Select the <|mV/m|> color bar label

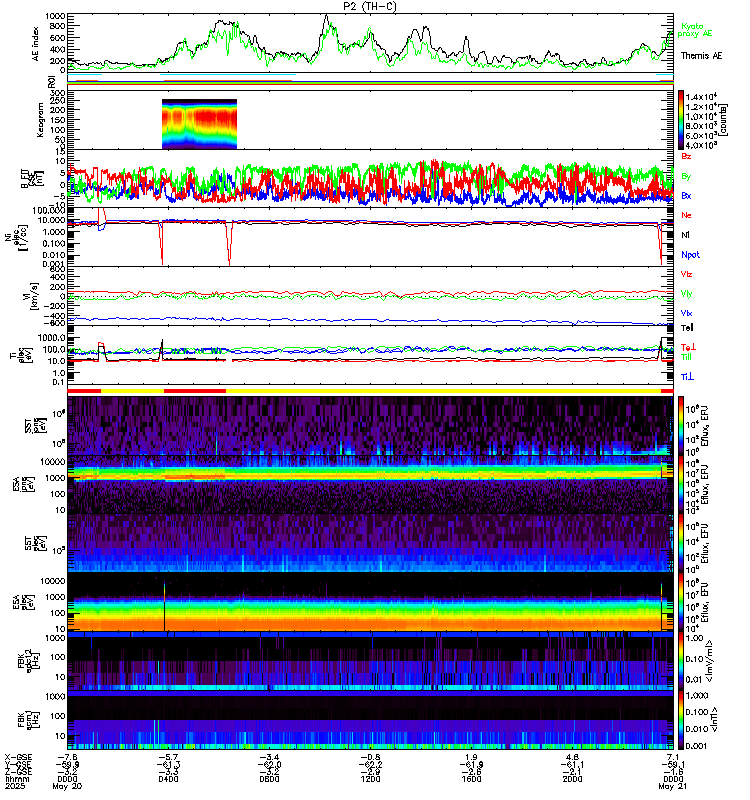(x=710, y=661)
